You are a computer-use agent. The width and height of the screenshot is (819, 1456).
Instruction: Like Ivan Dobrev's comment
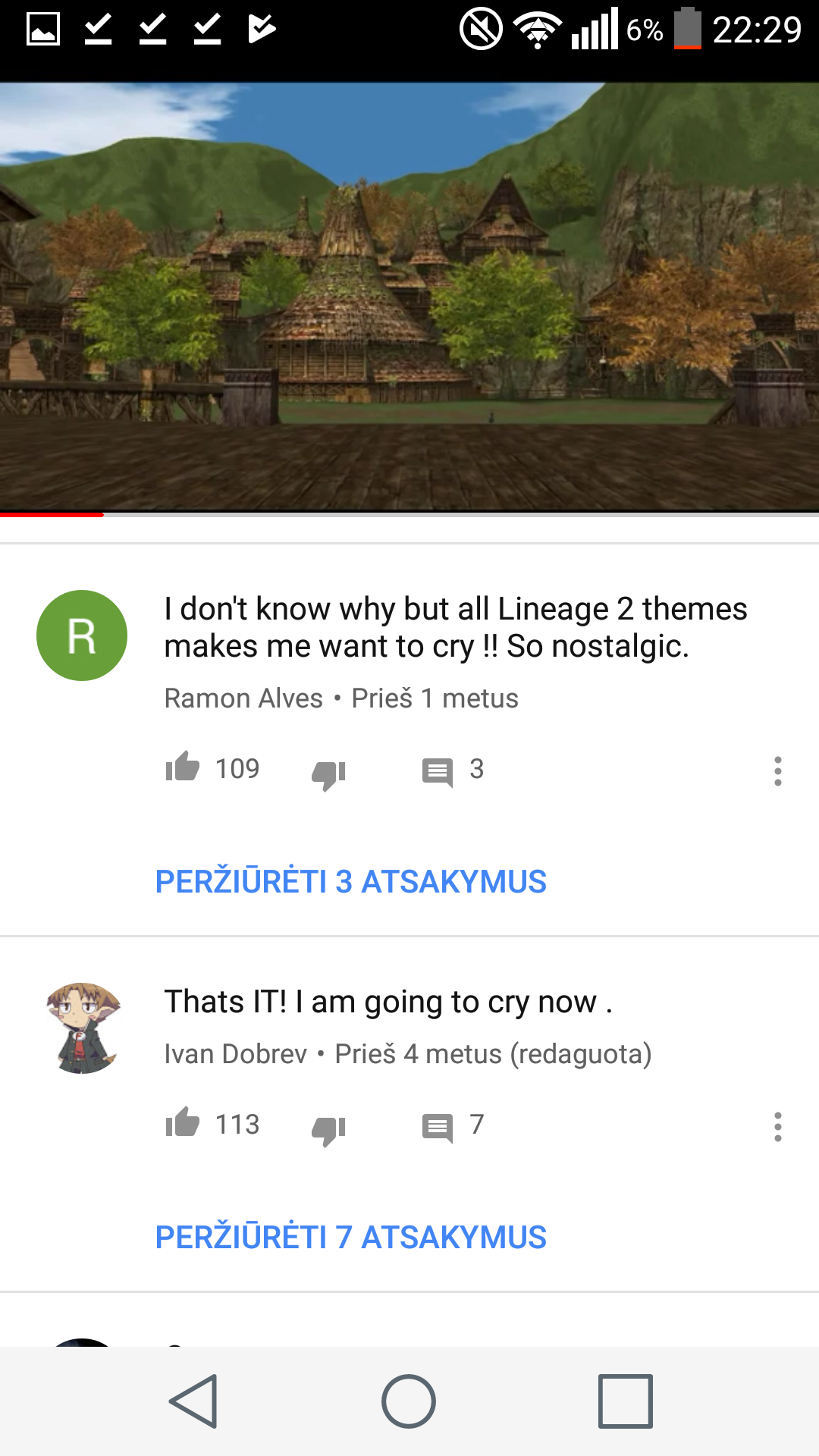pos(183,1122)
